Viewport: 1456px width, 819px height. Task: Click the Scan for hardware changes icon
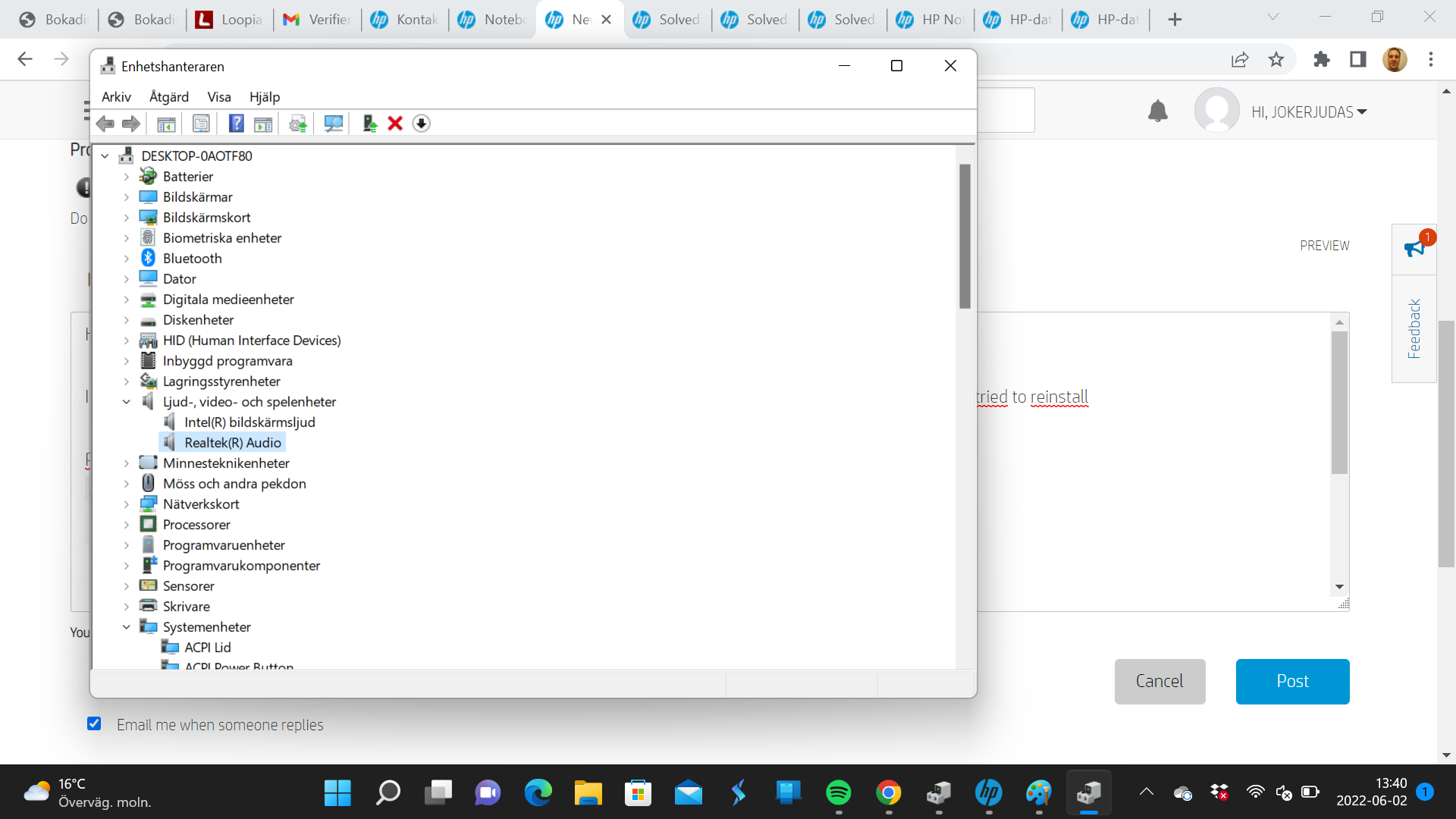334,123
